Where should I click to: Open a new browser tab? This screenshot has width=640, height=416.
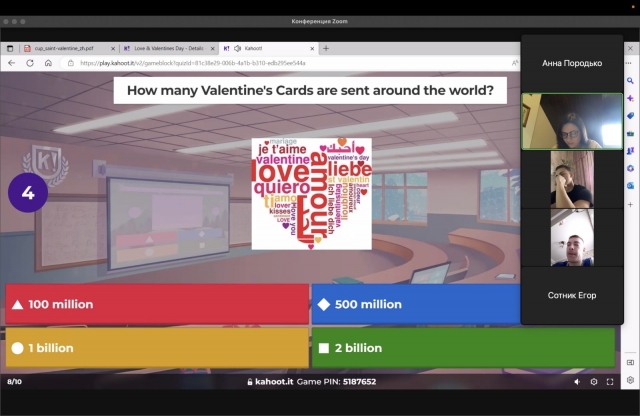pos(326,48)
